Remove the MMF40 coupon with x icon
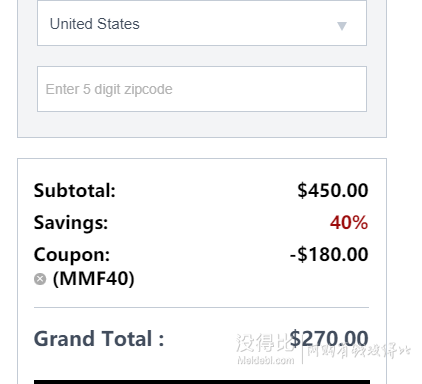The width and height of the screenshot is (422, 384). click(x=40, y=279)
